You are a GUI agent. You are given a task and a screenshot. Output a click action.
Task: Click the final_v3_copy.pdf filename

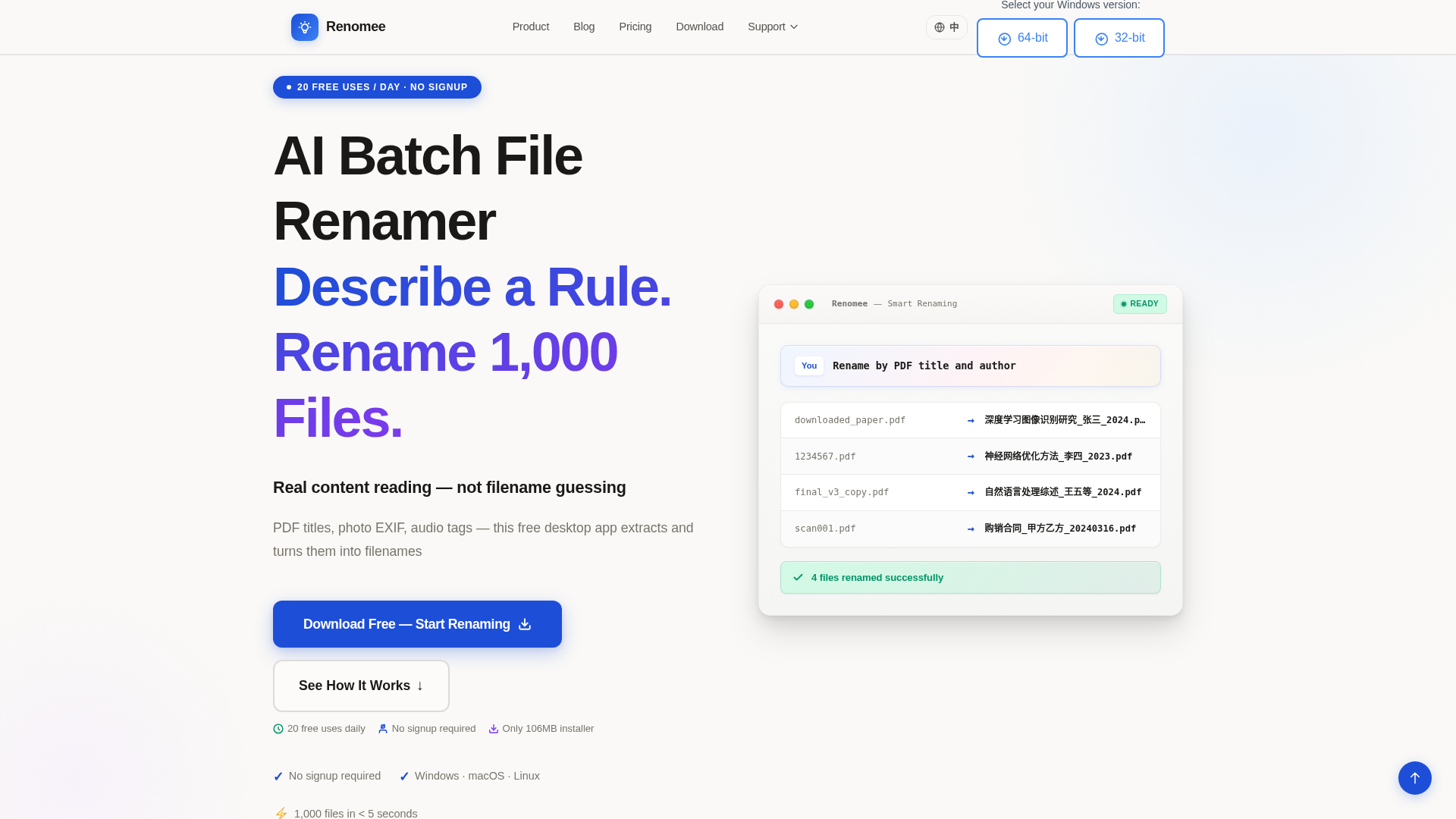pyautogui.click(x=842, y=492)
